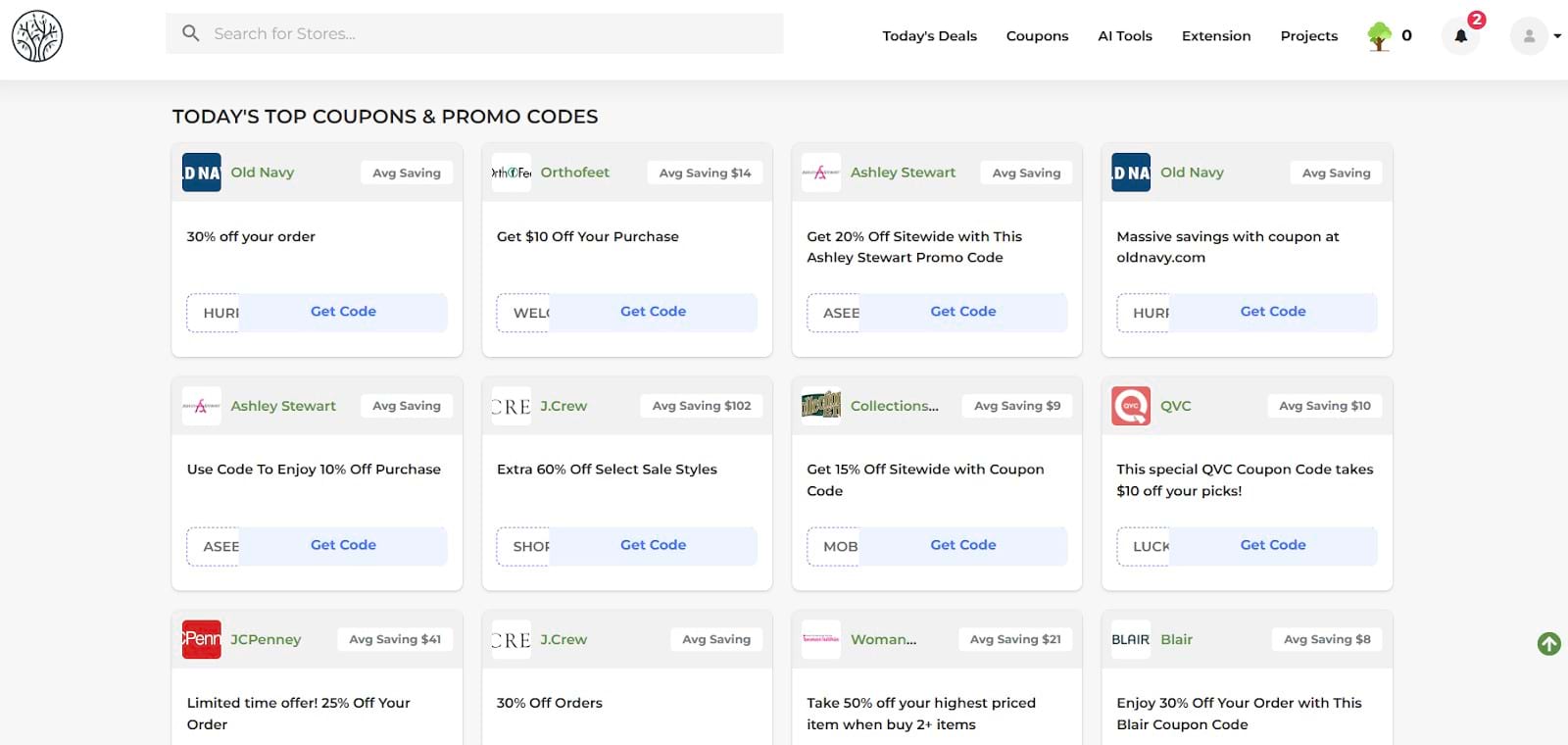
Task: Focus the Search for Stores field
Action: coord(474,33)
